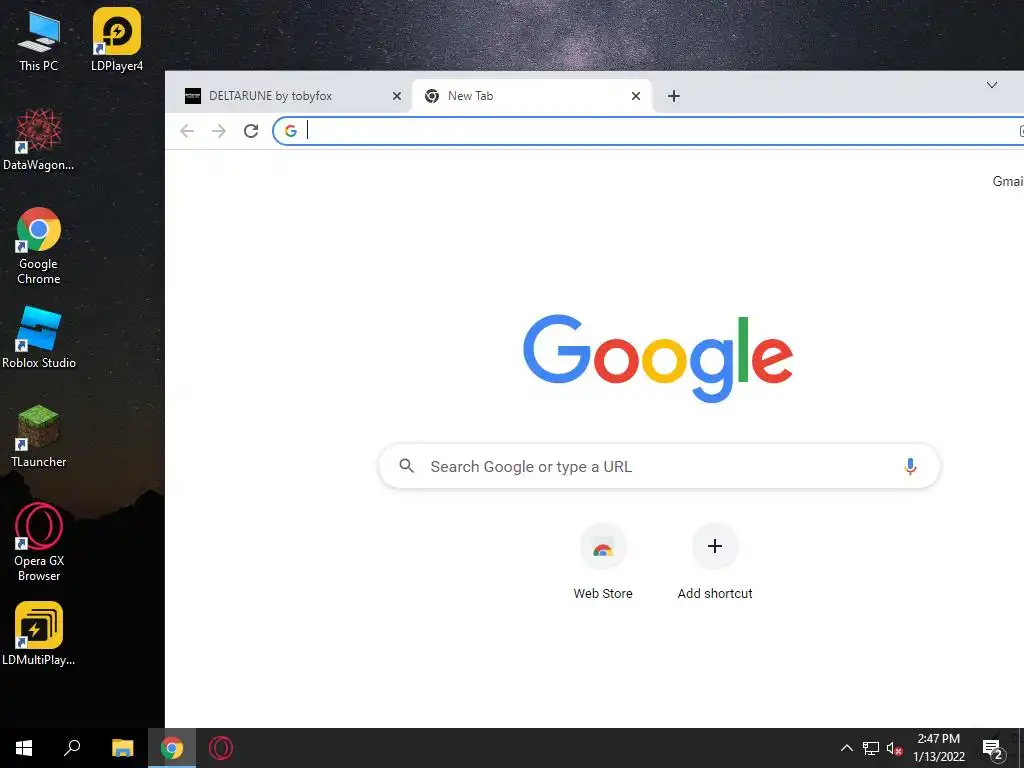The image size is (1024, 768).
Task: Open the DataWagon desktop shortcut
Action: 39,140
